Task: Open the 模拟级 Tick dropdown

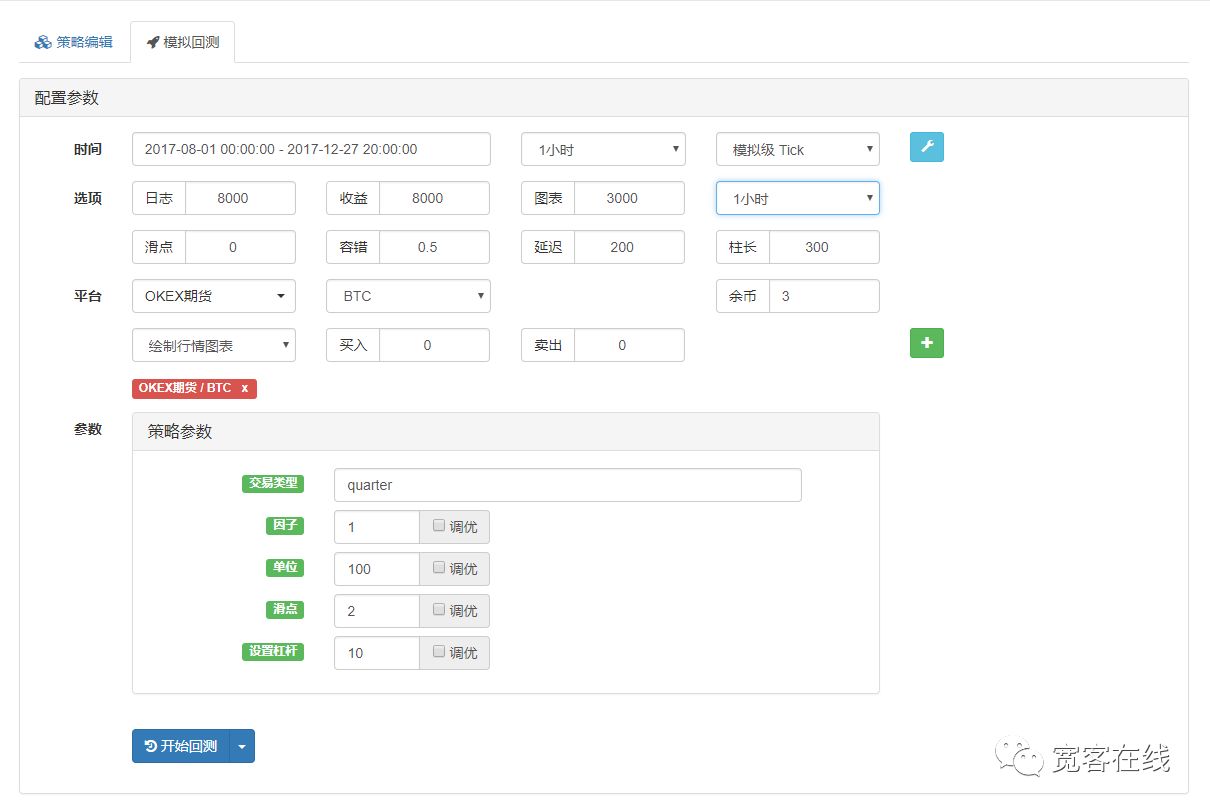Action: (797, 149)
